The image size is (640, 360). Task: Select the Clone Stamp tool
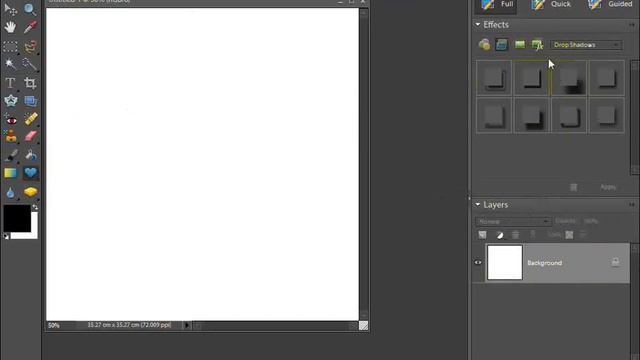(11, 136)
